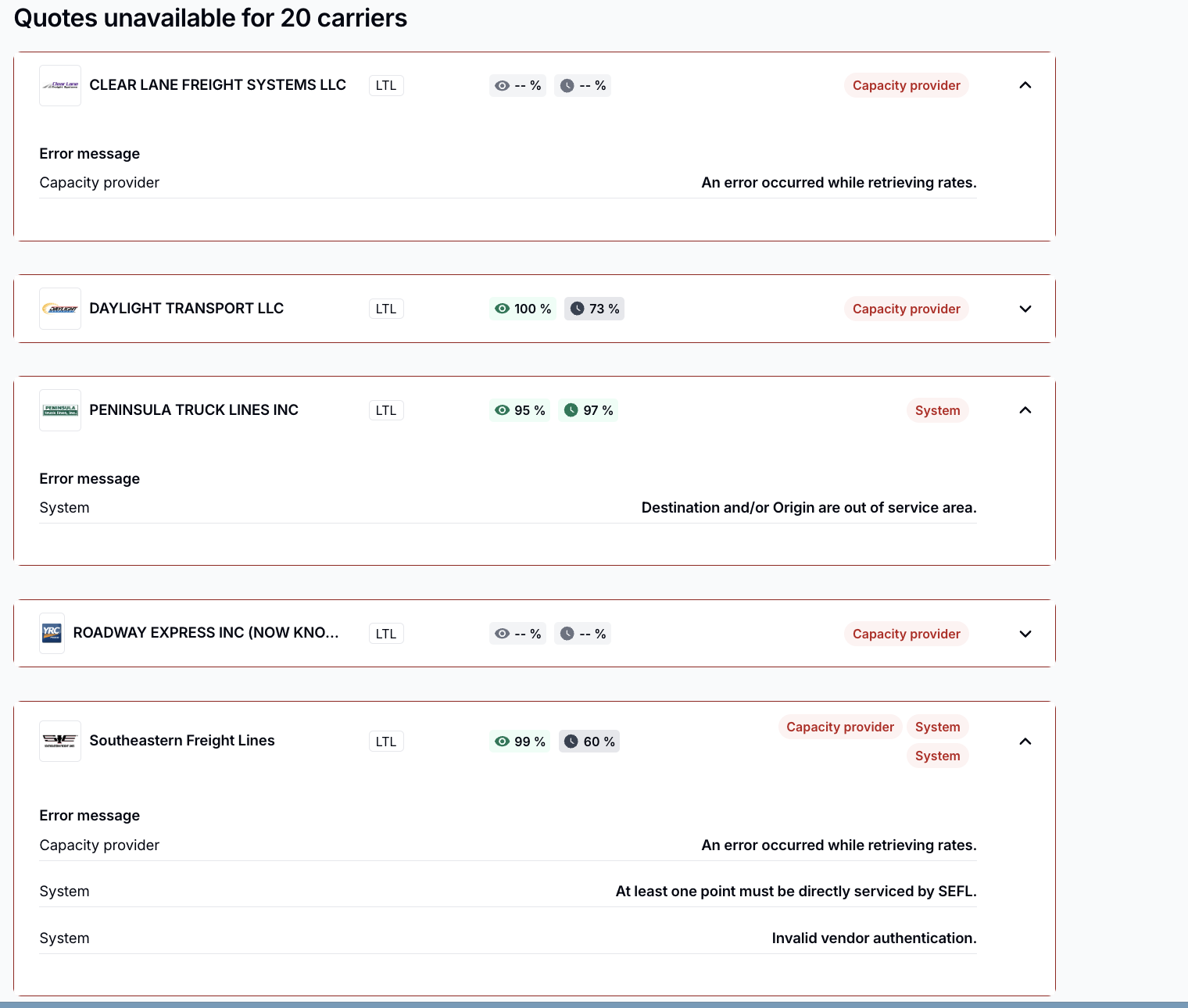Viewport: 1188px width, 1008px height.
Task: Collapse the Clear Lane Freight Systems card
Action: pyautogui.click(x=1025, y=85)
